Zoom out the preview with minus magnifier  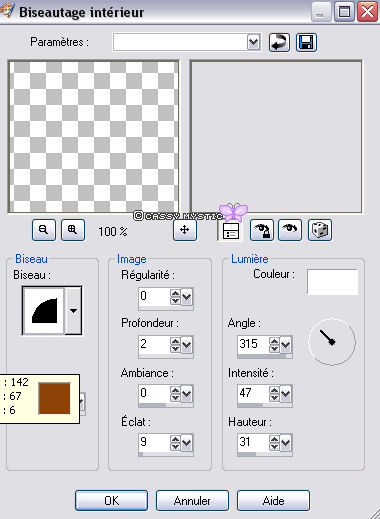[x=44, y=230]
